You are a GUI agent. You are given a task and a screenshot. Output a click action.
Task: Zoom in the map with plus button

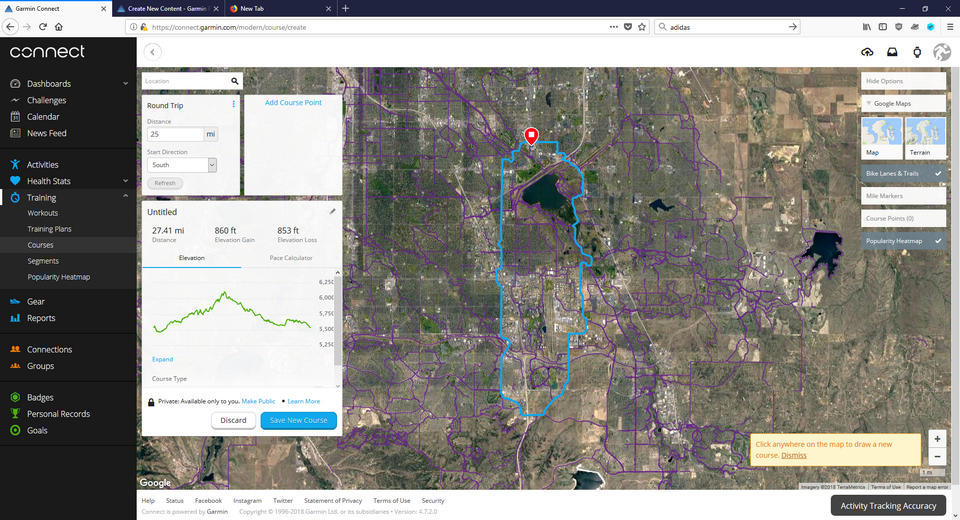[936, 439]
